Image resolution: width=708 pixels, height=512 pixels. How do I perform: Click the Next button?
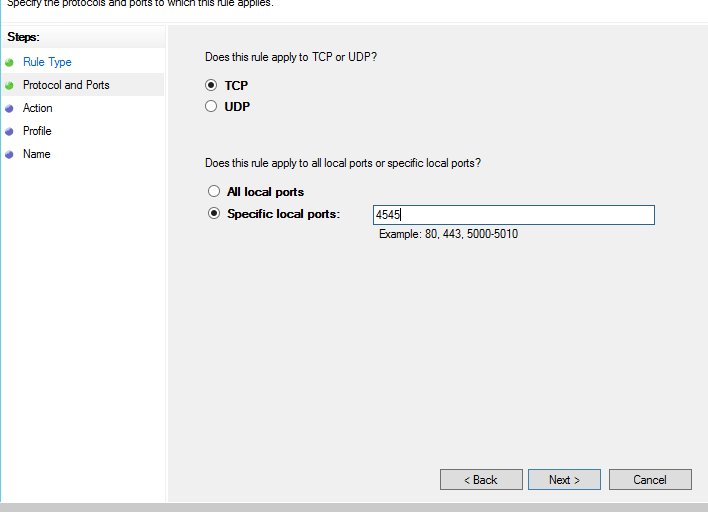point(564,479)
